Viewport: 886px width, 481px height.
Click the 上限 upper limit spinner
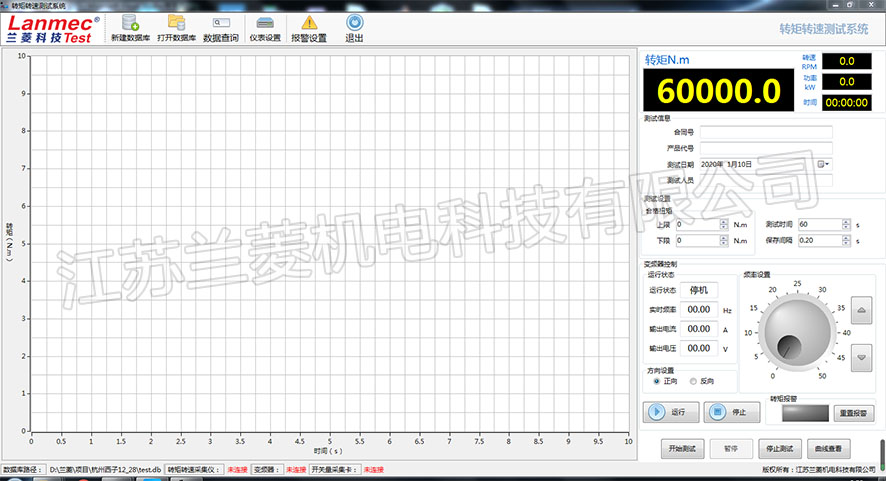[723, 225]
